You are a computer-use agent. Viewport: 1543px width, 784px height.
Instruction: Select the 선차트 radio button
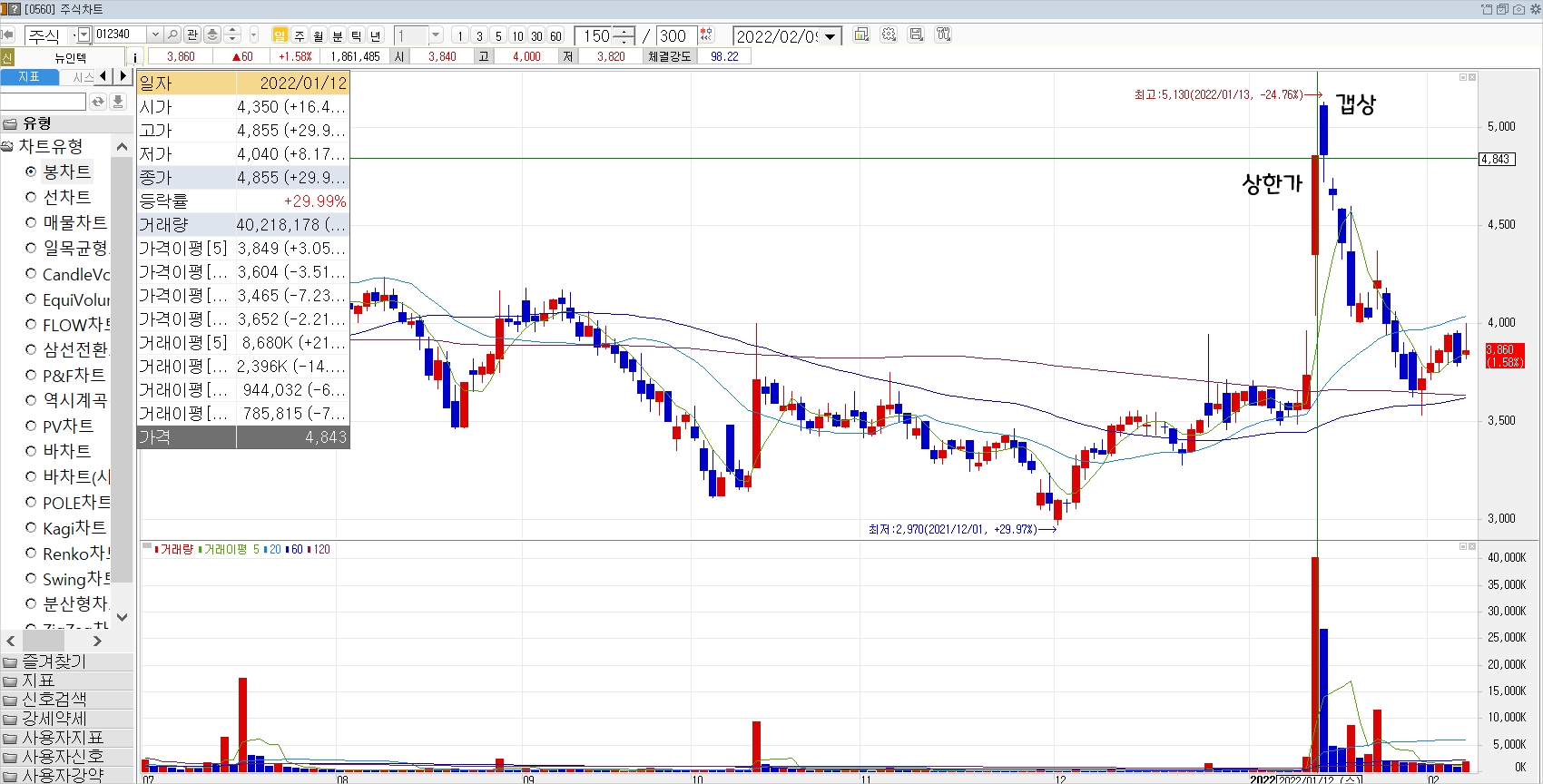point(31,197)
